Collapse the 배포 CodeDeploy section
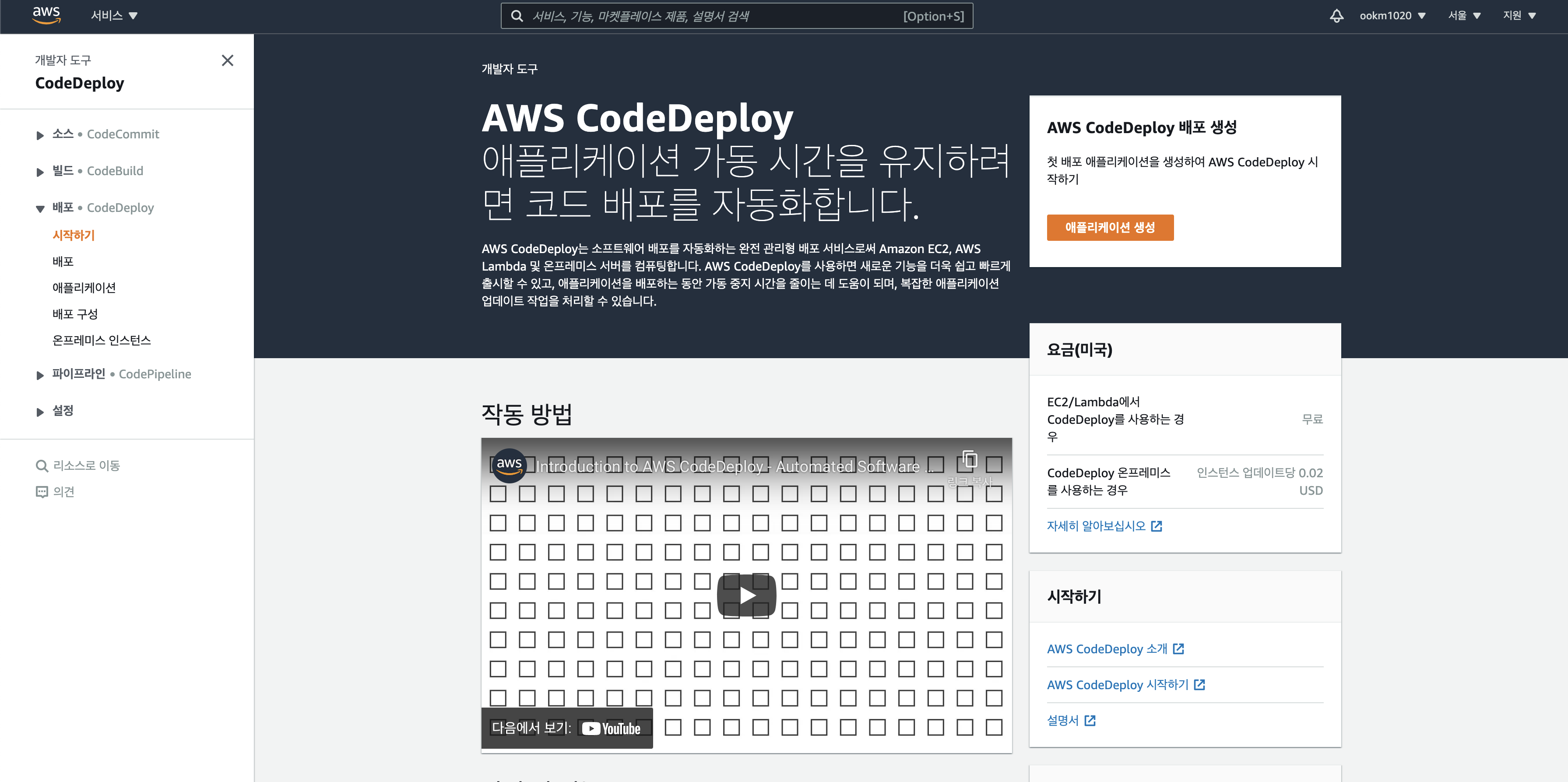Screen dimensions: 1568x782 (x=40, y=208)
